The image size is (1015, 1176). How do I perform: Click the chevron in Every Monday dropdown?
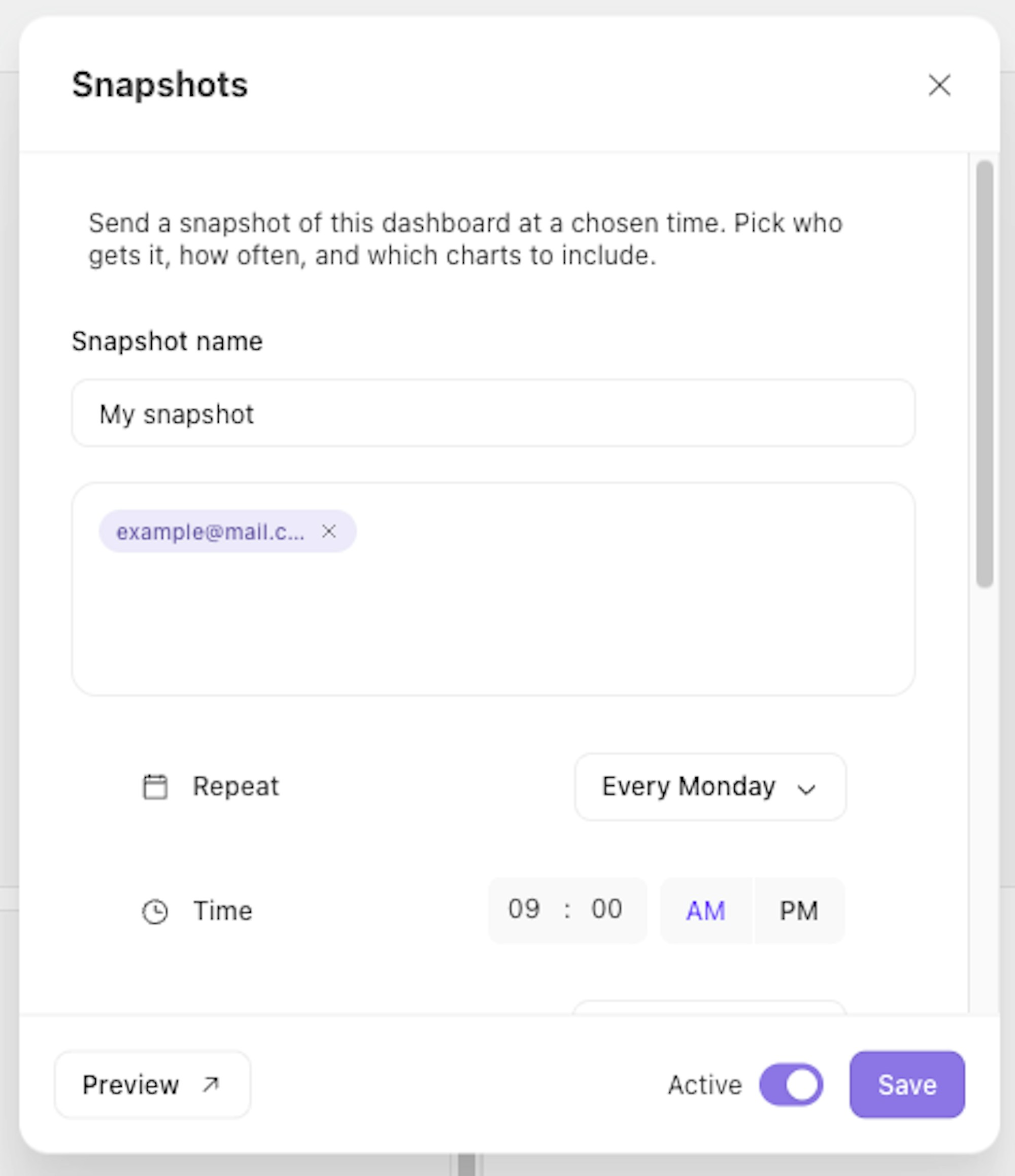pyautogui.click(x=806, y=788)
